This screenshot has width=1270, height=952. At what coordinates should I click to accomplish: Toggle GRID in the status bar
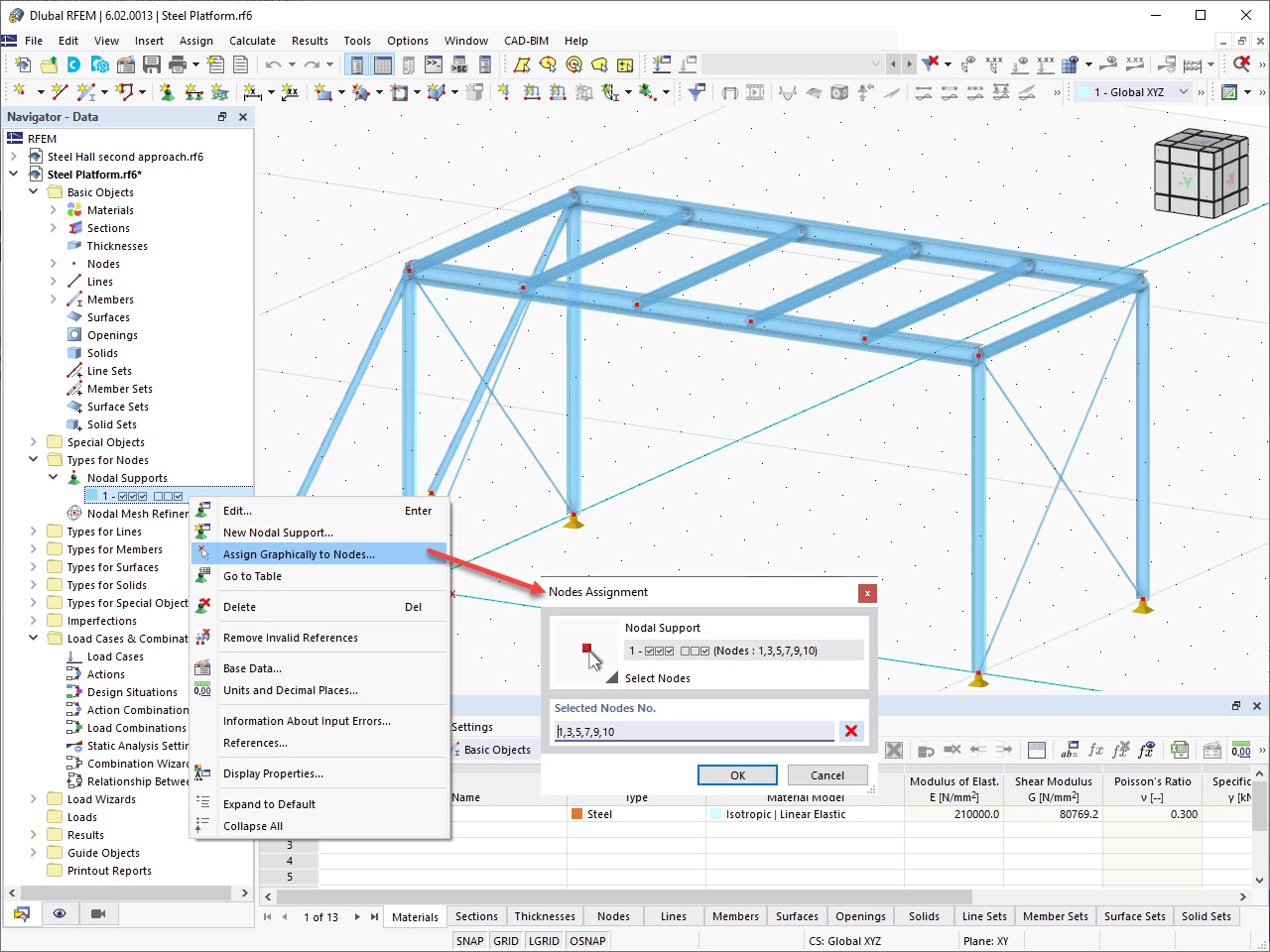pos(506,941)
